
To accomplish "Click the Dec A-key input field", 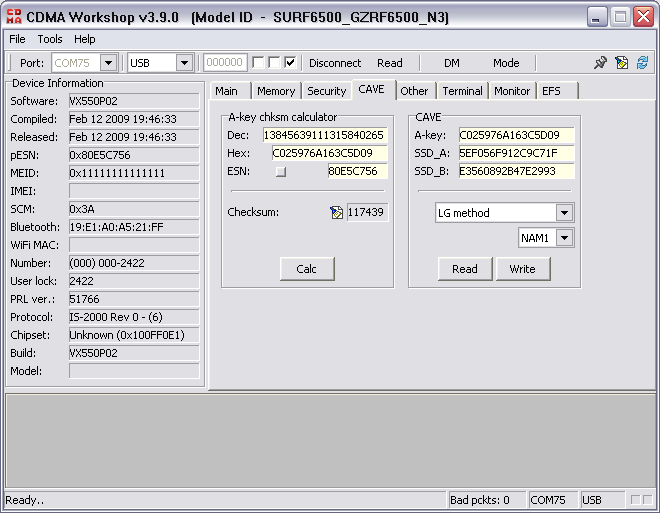I will [325, 135].
